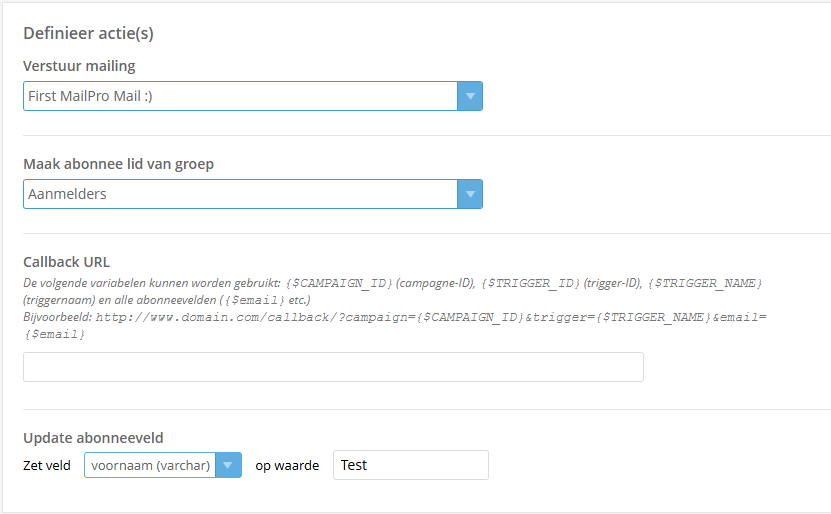Screen dimensions: 831x514
Task: Click the Definieer actie(s) heading
Action: 88,33
